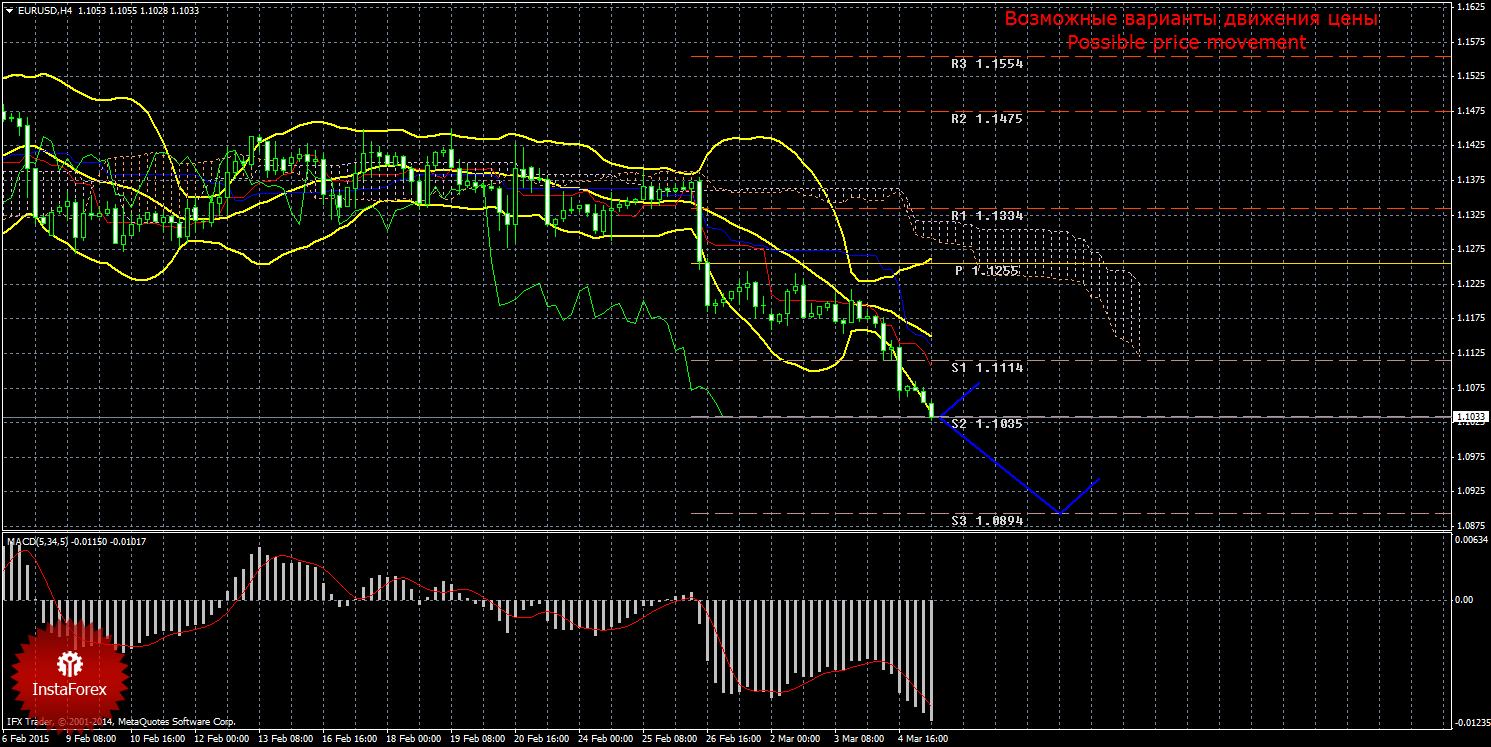Screen dimensions: 1491x747
Task: Click the 25 Feb 08:00 time label
Action: (x=669, y=740)
